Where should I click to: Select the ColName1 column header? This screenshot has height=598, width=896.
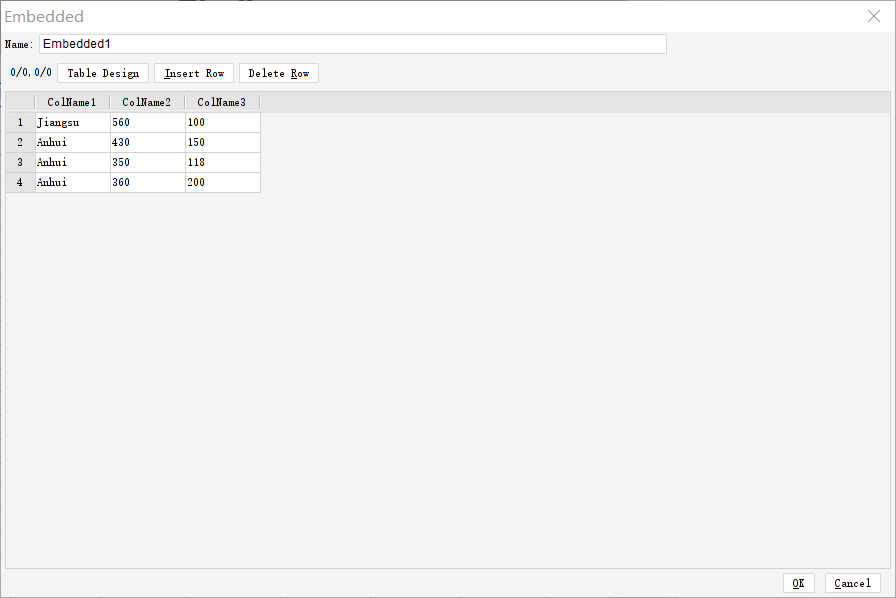tap(71, 101)
